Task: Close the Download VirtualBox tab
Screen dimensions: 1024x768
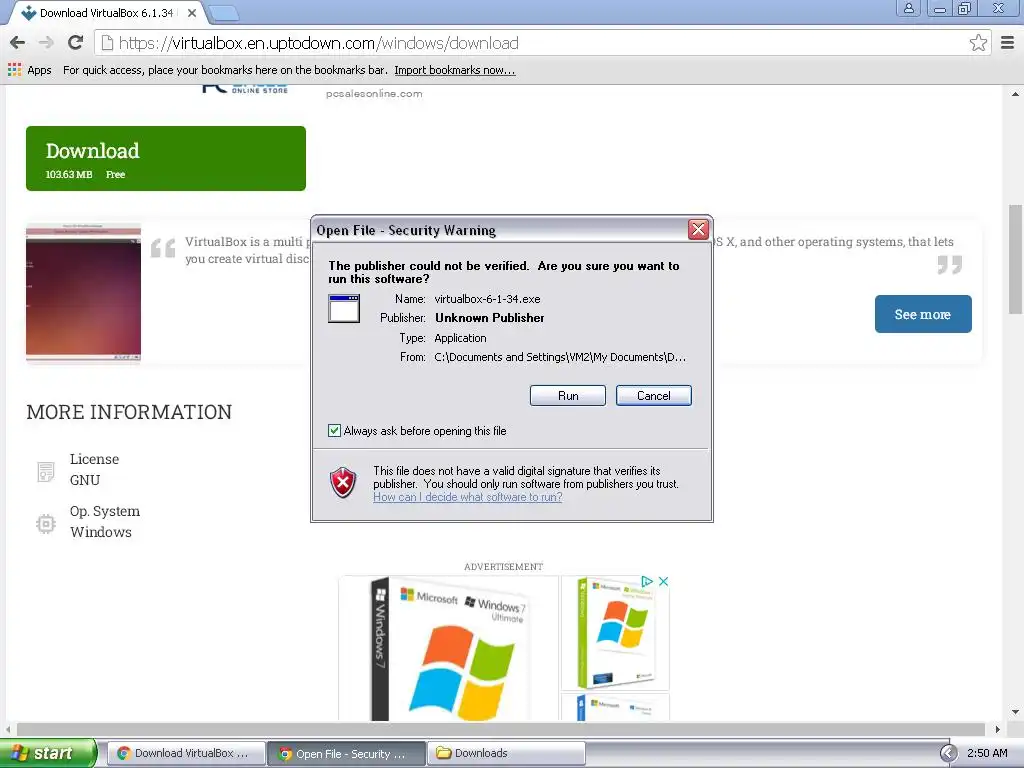Action: pyautogui.click(x=192, y=13)
